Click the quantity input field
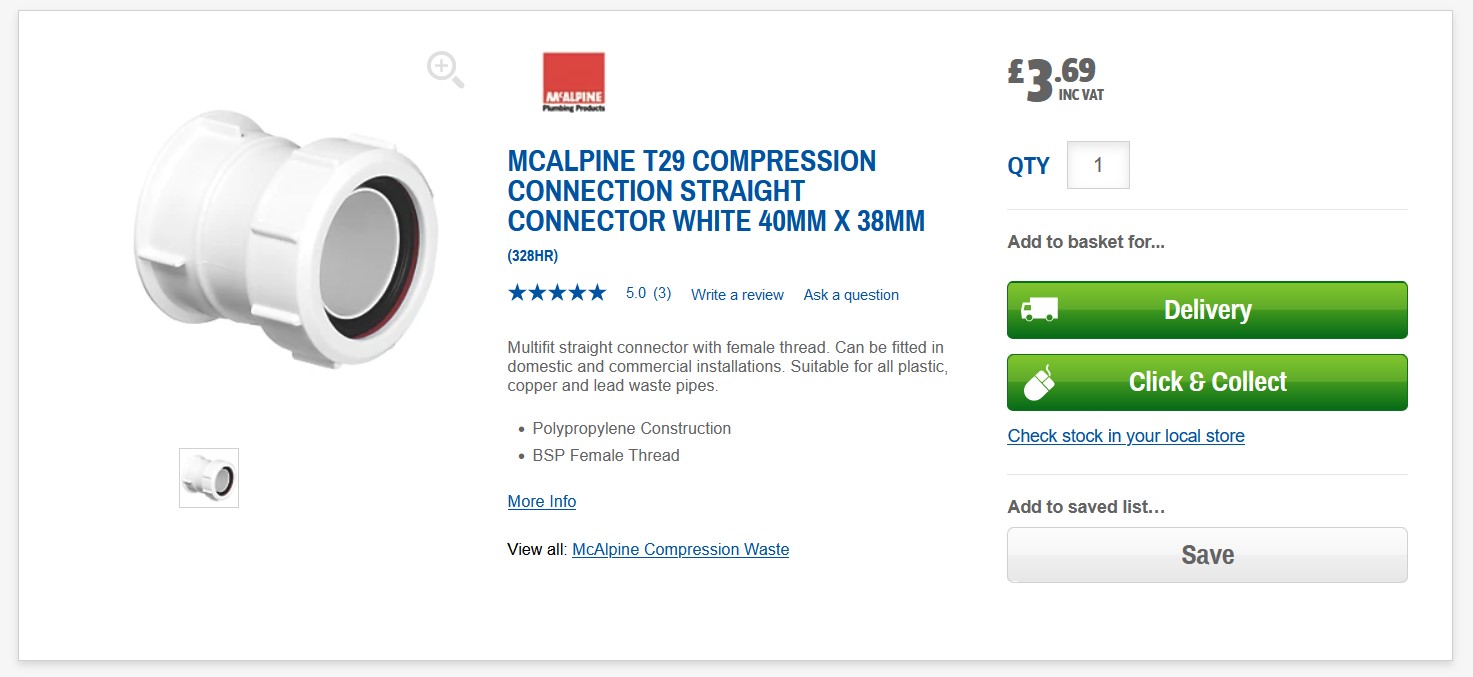This screenshot has height=677, width=1473. (x=1098, y=165)
